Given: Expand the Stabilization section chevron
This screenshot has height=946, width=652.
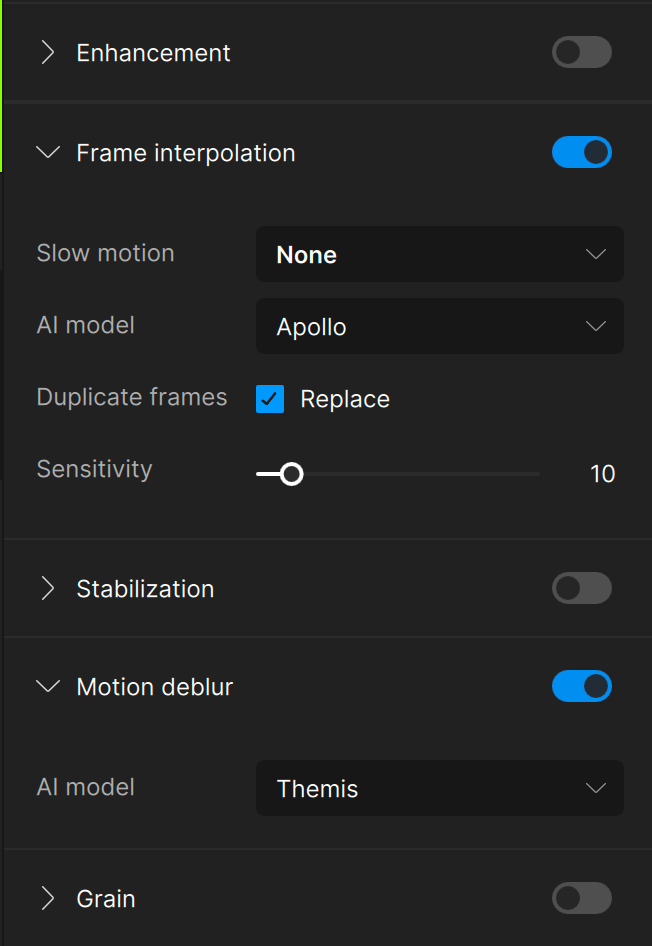Looking at the screenshot, I should pyautogui.click(x=47, y=589).
